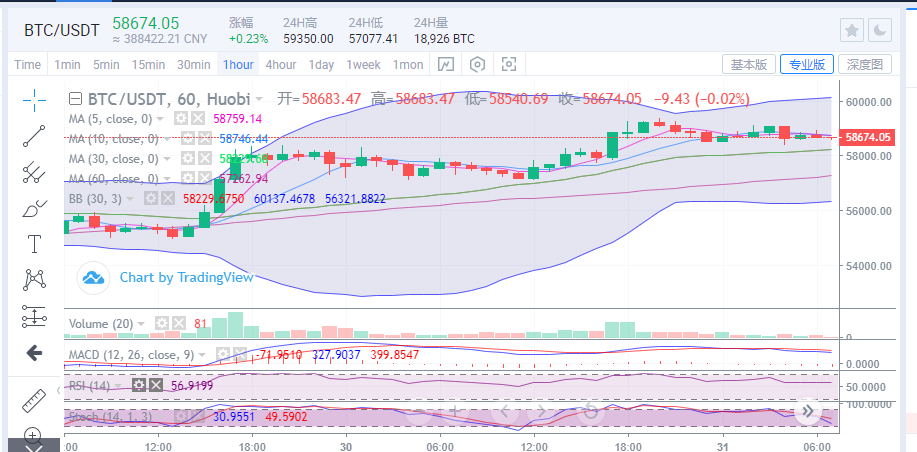
Task: Open Volume (20) settings gear
Action: coord(161,323)
